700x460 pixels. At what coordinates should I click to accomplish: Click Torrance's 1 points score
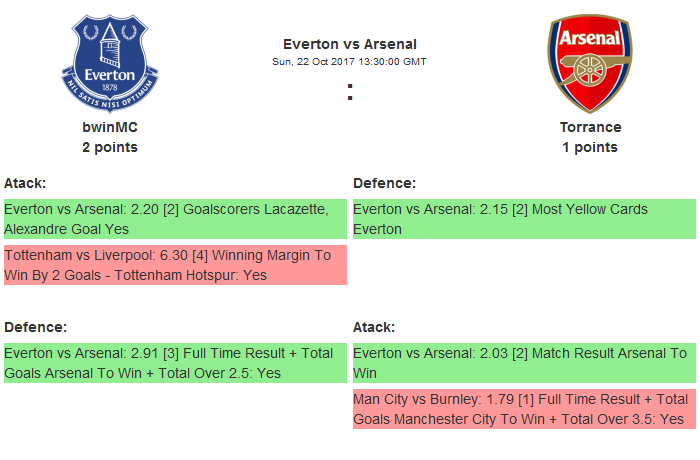590,147
